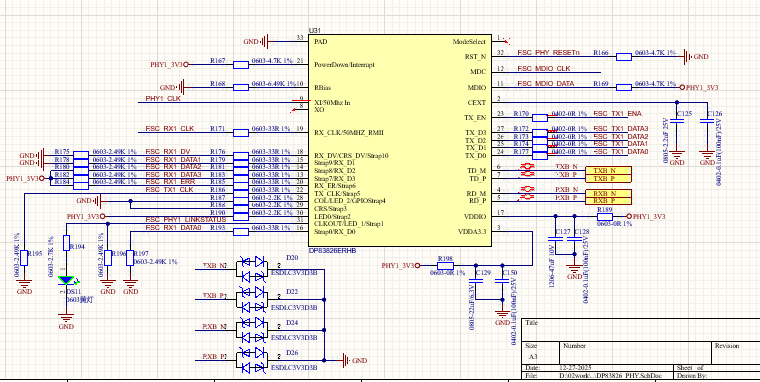Image resolution: width=760 pixels, height=382 pixels.
Task: Select vertical resistor R197 symbol
Action: coord(130,258)
